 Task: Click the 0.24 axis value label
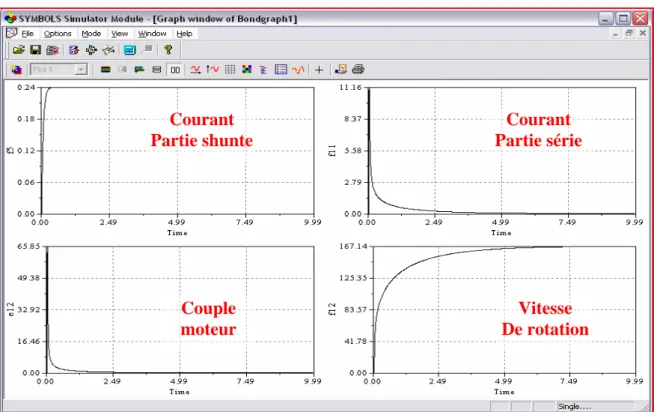tap(26, 87)
